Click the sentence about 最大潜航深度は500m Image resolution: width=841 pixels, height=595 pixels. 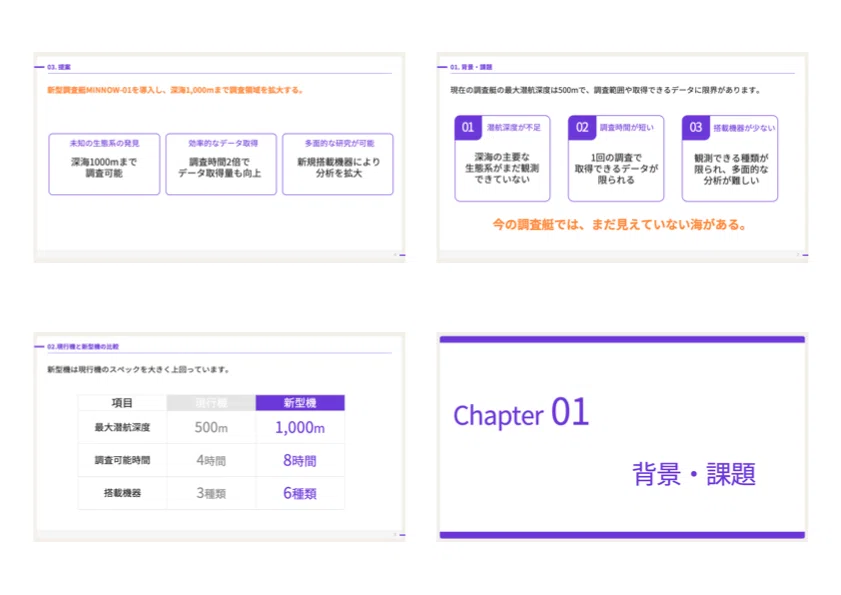606,90
